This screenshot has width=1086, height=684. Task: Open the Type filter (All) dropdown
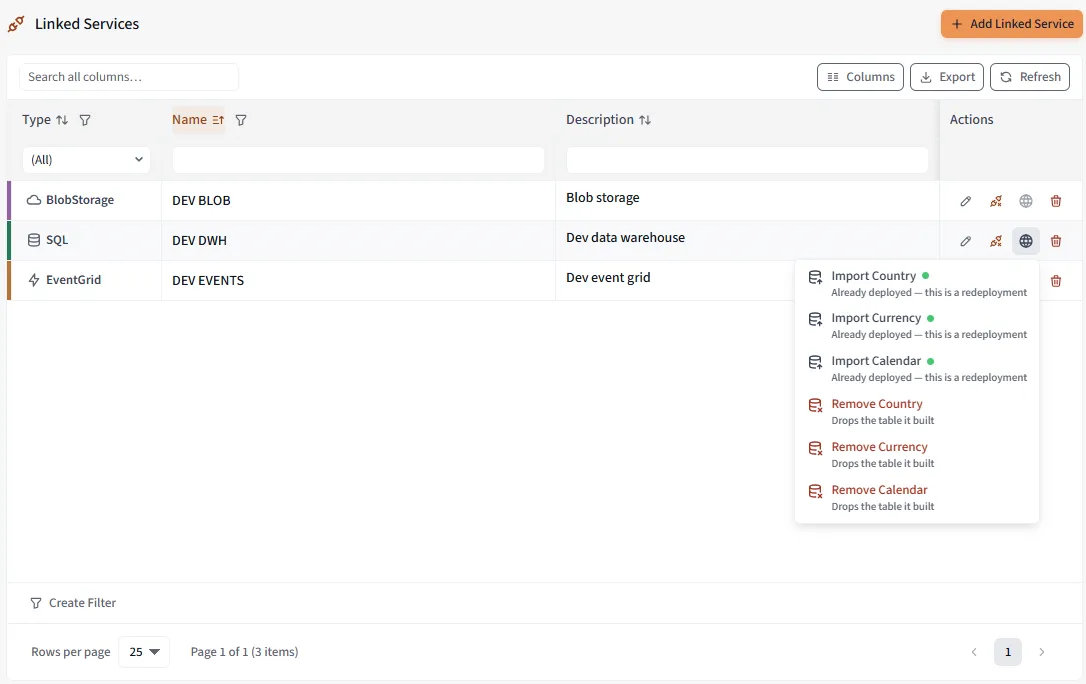coord(87,160)
